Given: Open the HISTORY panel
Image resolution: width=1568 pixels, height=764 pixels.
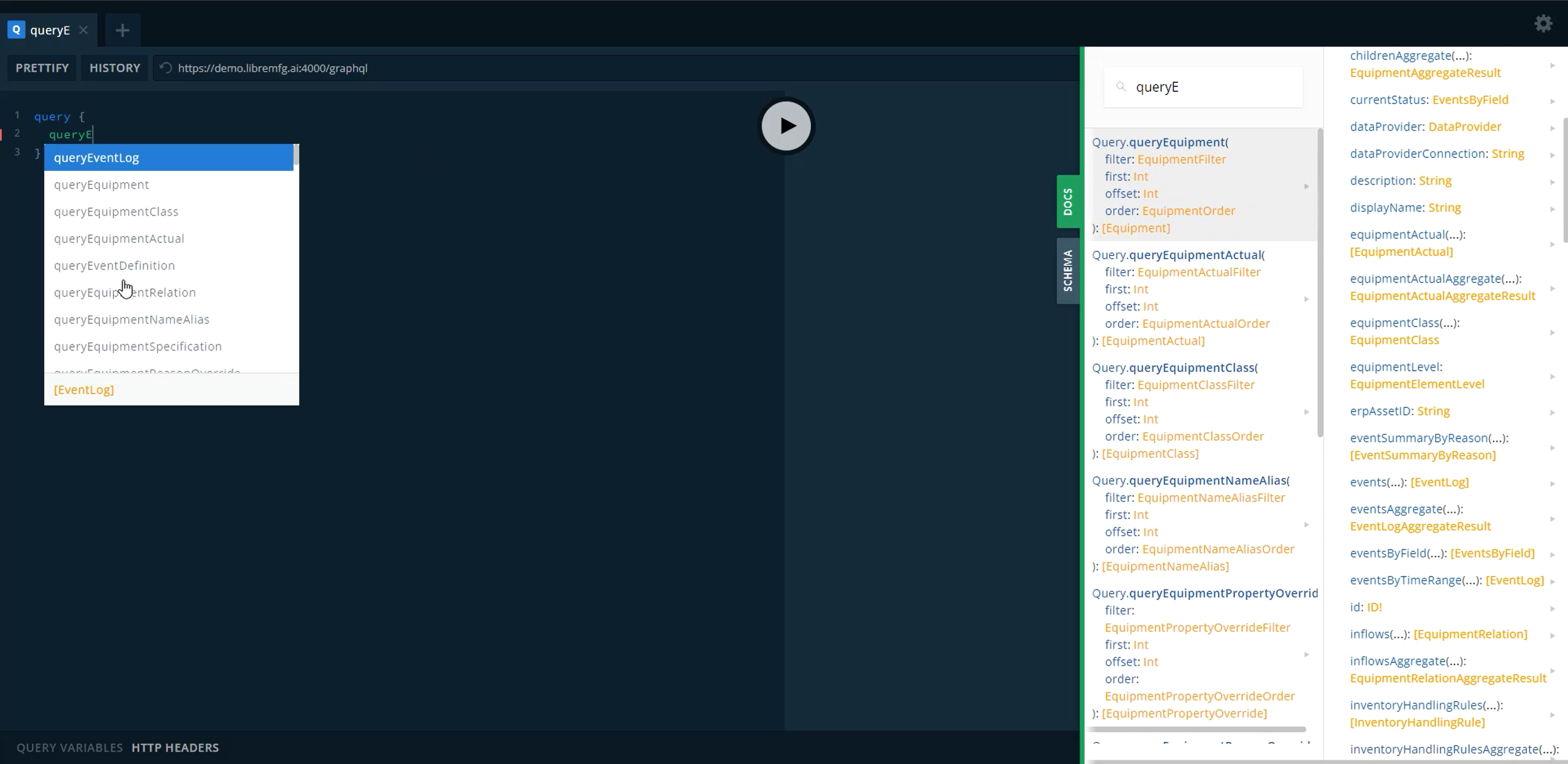Looking at the screenshot, I should 115,68.
